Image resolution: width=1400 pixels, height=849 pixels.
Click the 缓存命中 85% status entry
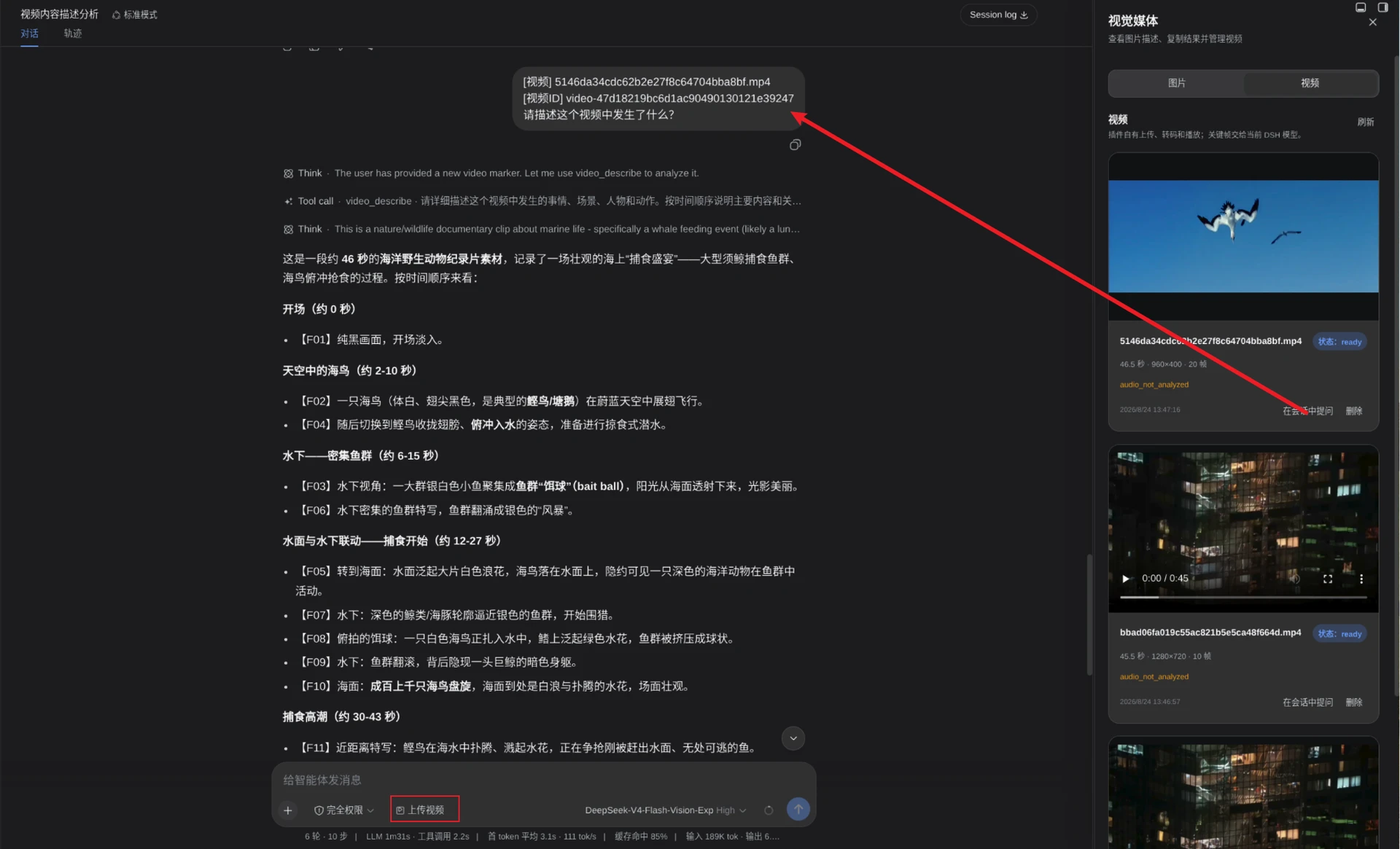640,837
